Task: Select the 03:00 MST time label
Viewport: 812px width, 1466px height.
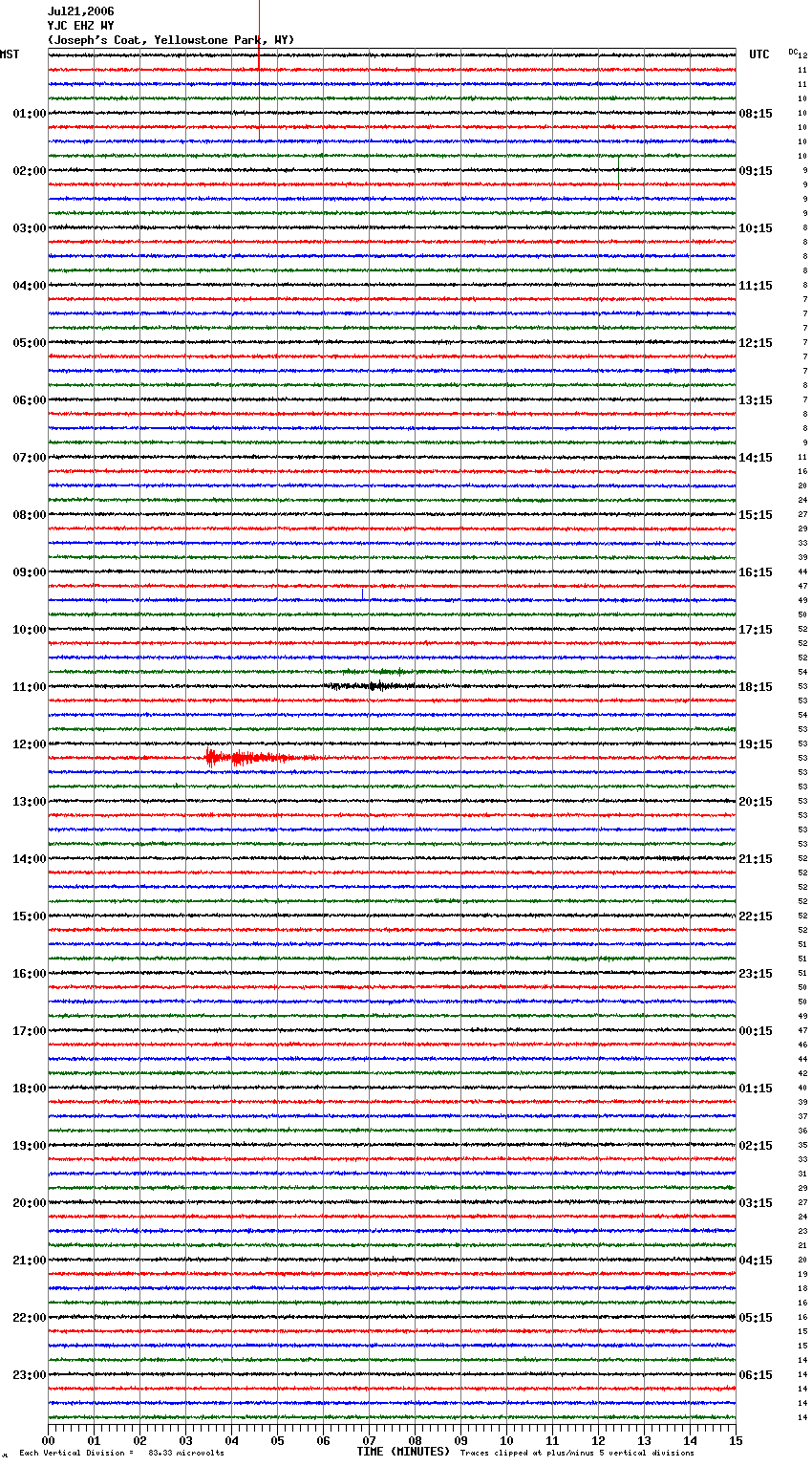Action: click(30, 228)
